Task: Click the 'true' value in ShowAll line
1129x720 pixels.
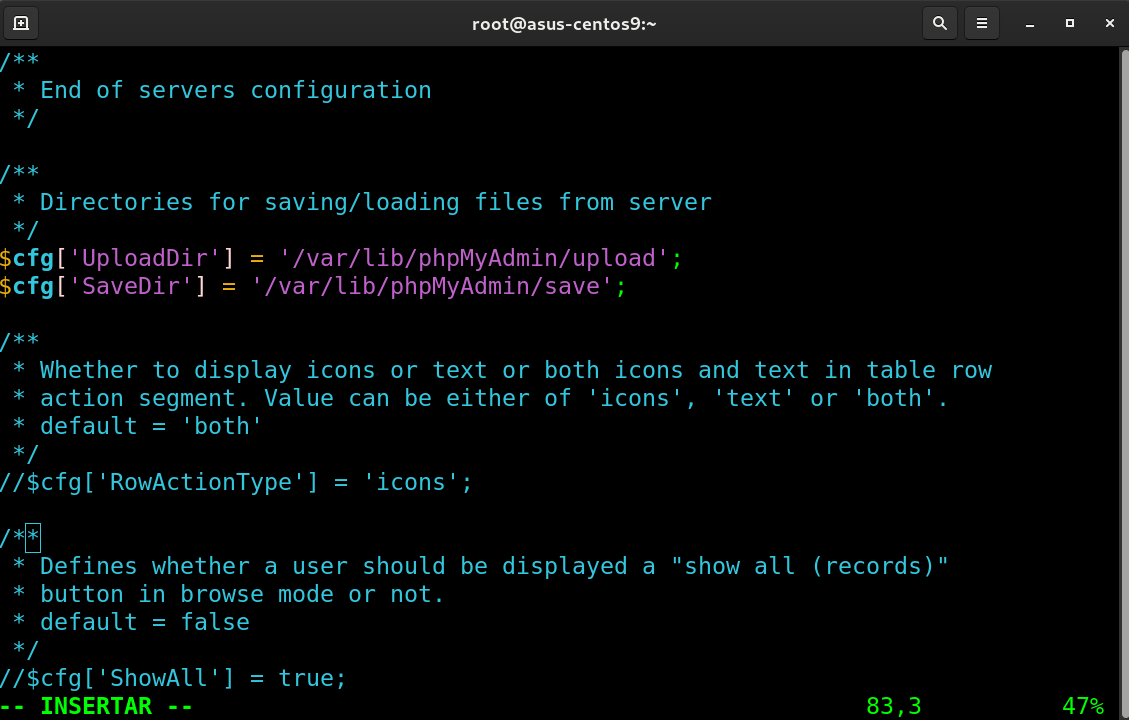Action: point(306,678)
